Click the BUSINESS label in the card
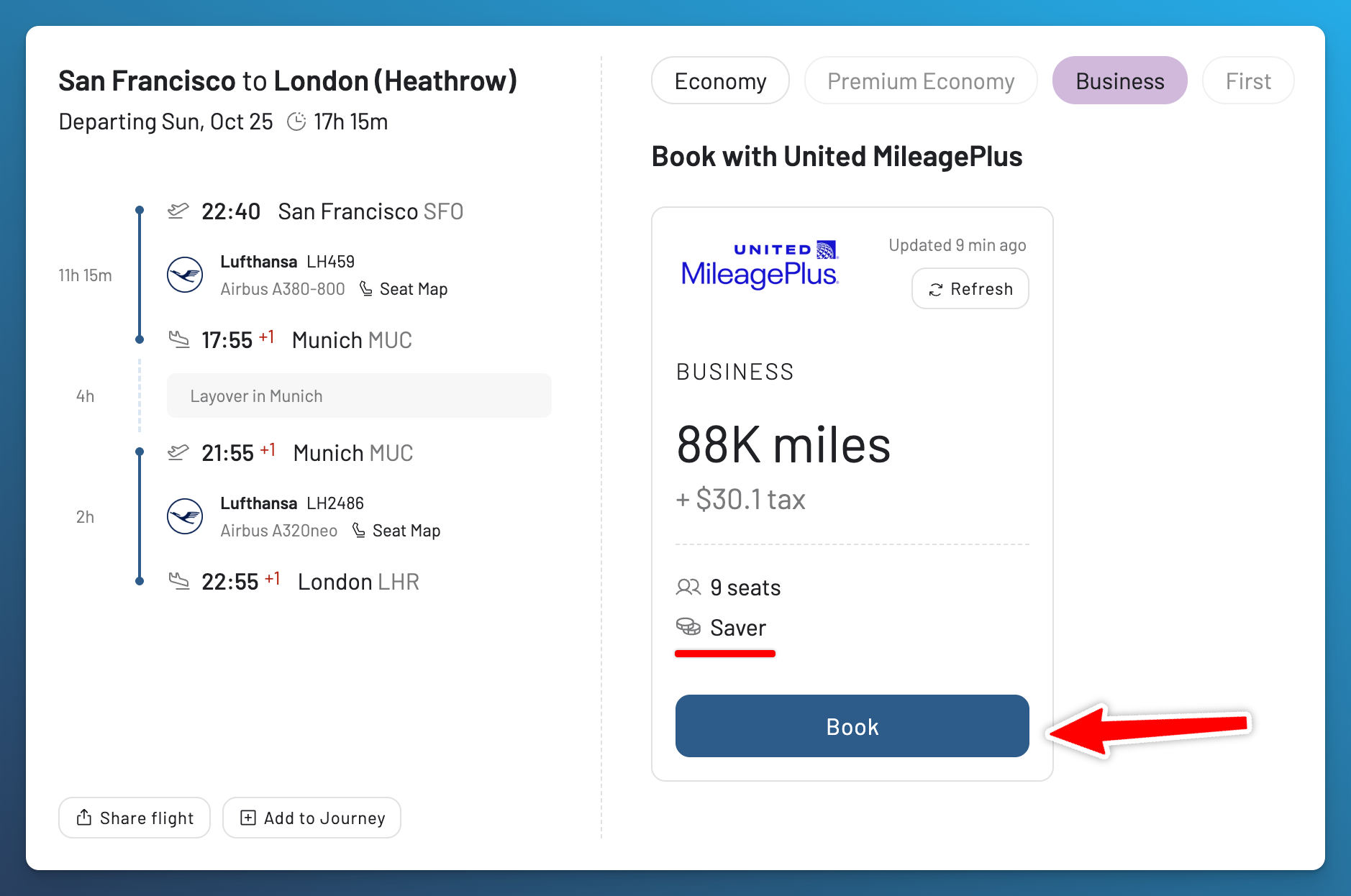This screenshot has width=1351, height=896. [x=734, y=372]
